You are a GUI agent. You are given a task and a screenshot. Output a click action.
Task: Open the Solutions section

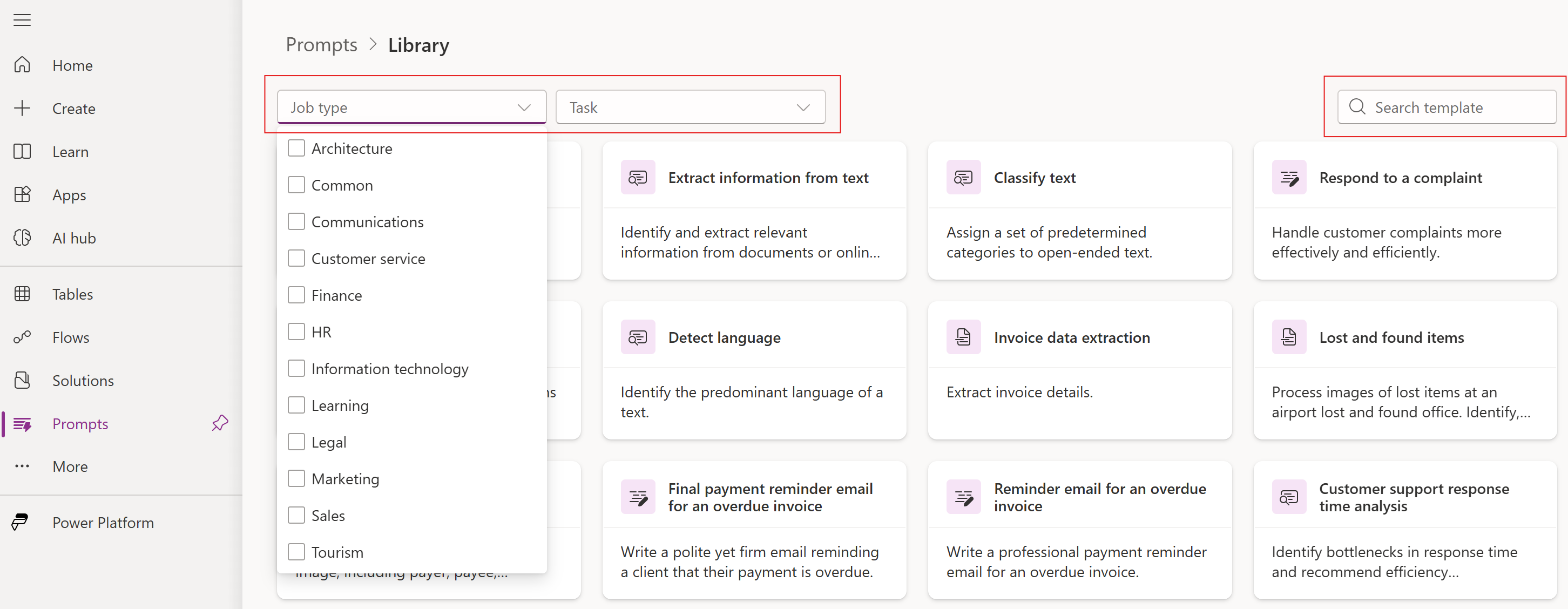coord(82,380)
